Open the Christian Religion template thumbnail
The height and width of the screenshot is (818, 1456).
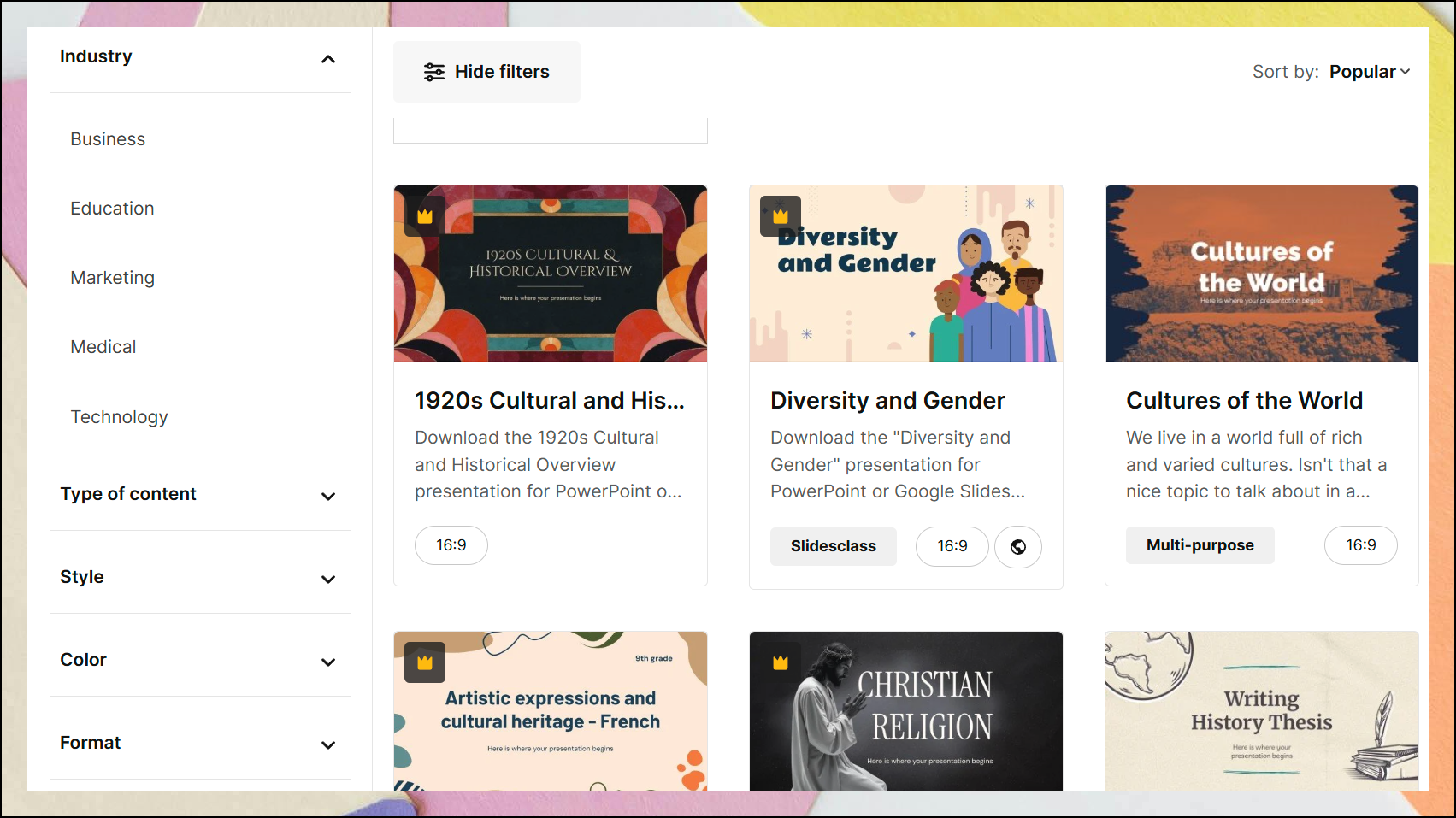[x=906, y=711]
